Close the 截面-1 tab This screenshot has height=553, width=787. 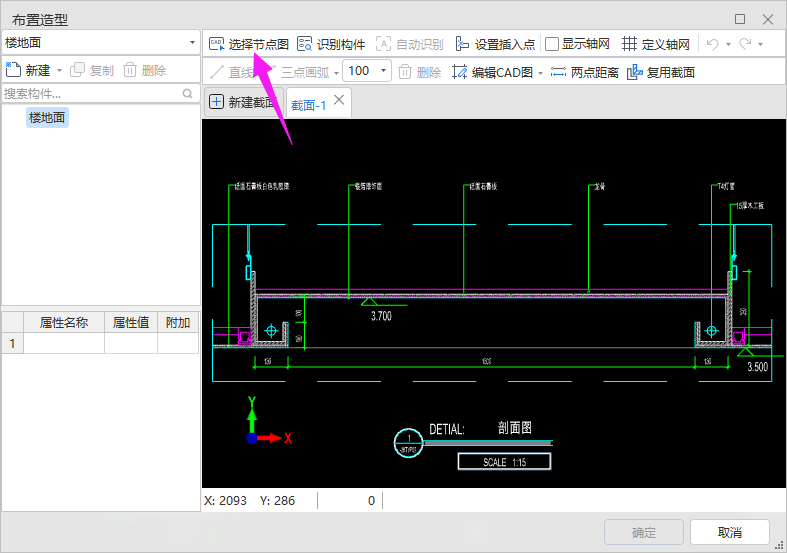click(339, 100)
